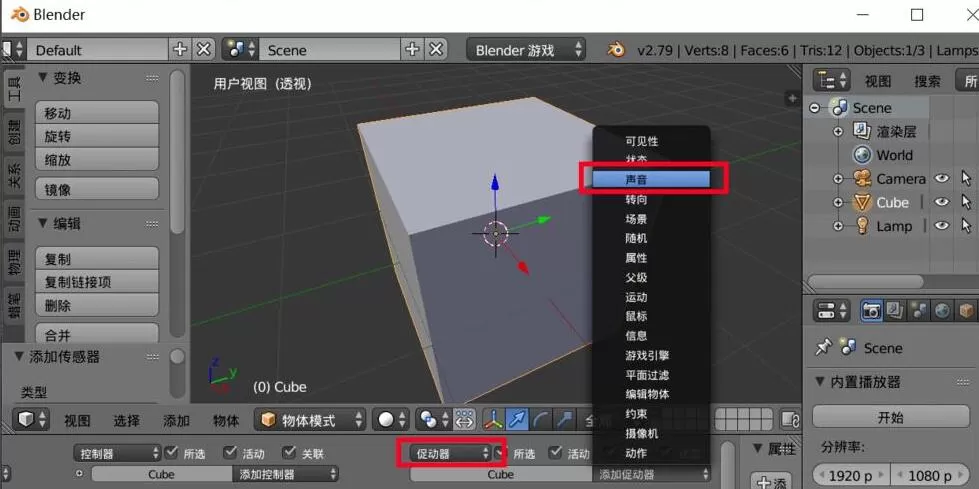Click the 复制链接项 button

click(x=97, y=282)
